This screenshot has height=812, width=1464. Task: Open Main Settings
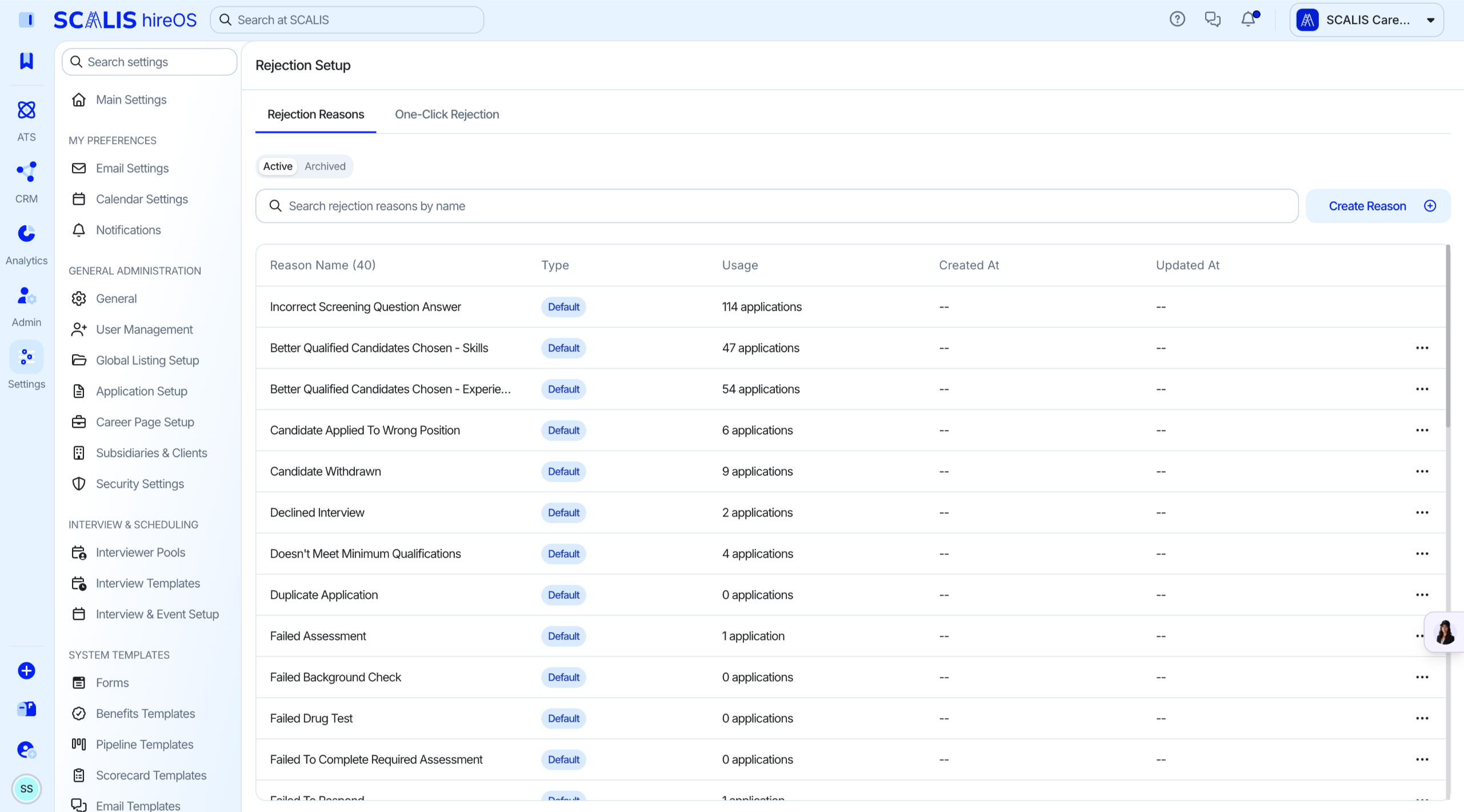[x=131, y=99]
